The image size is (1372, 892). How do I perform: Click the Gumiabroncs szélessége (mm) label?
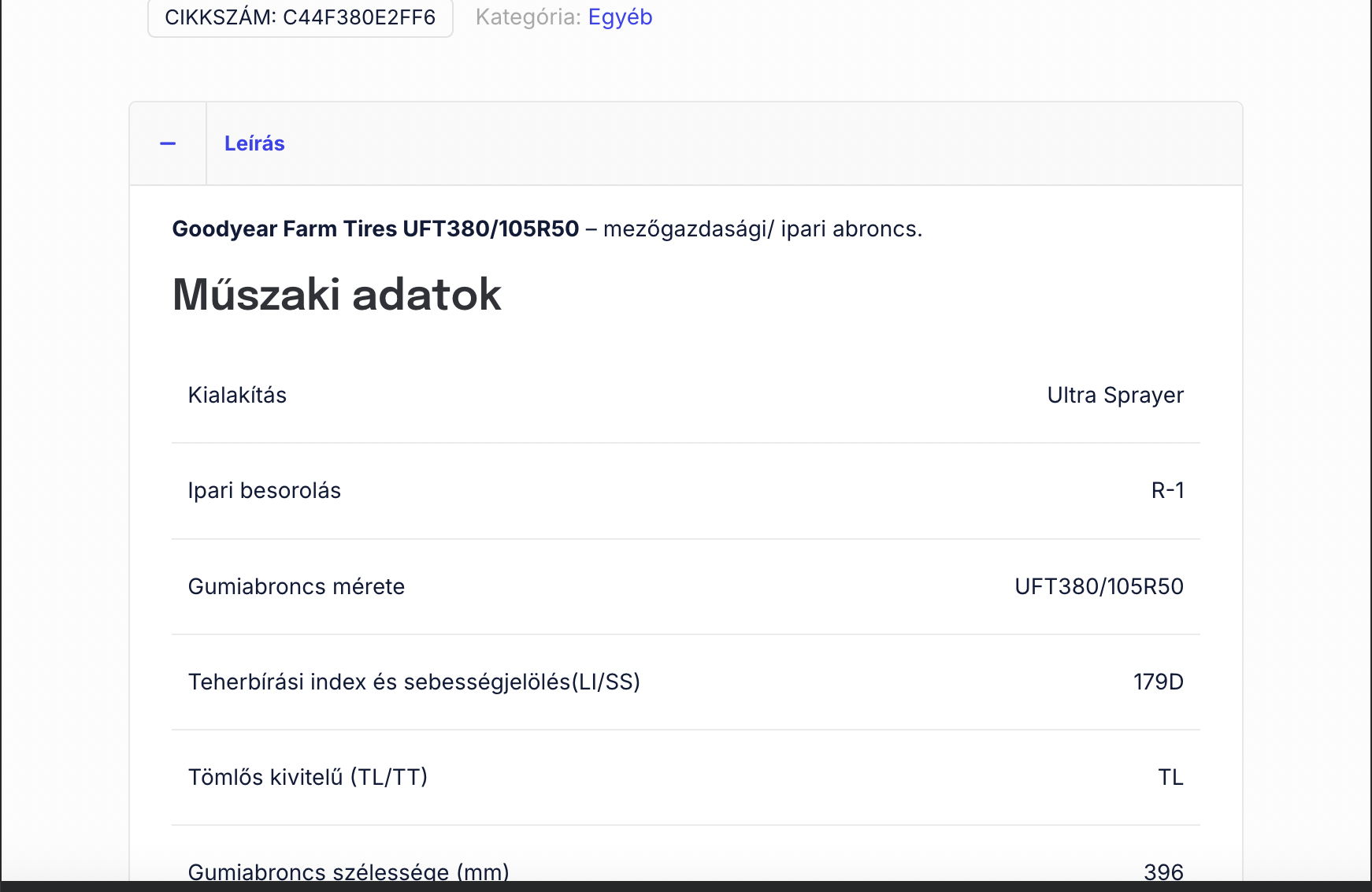click(349, 872)
